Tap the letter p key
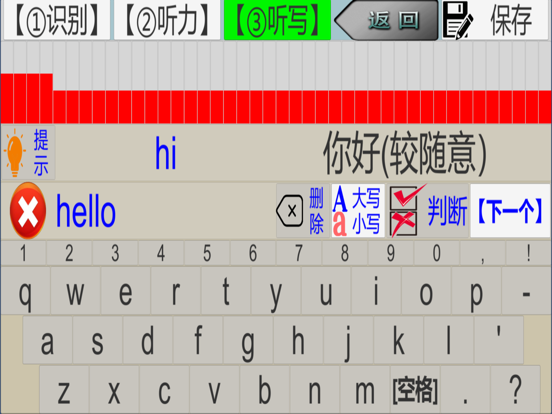The image size is (552, 414). pos(476,290)
